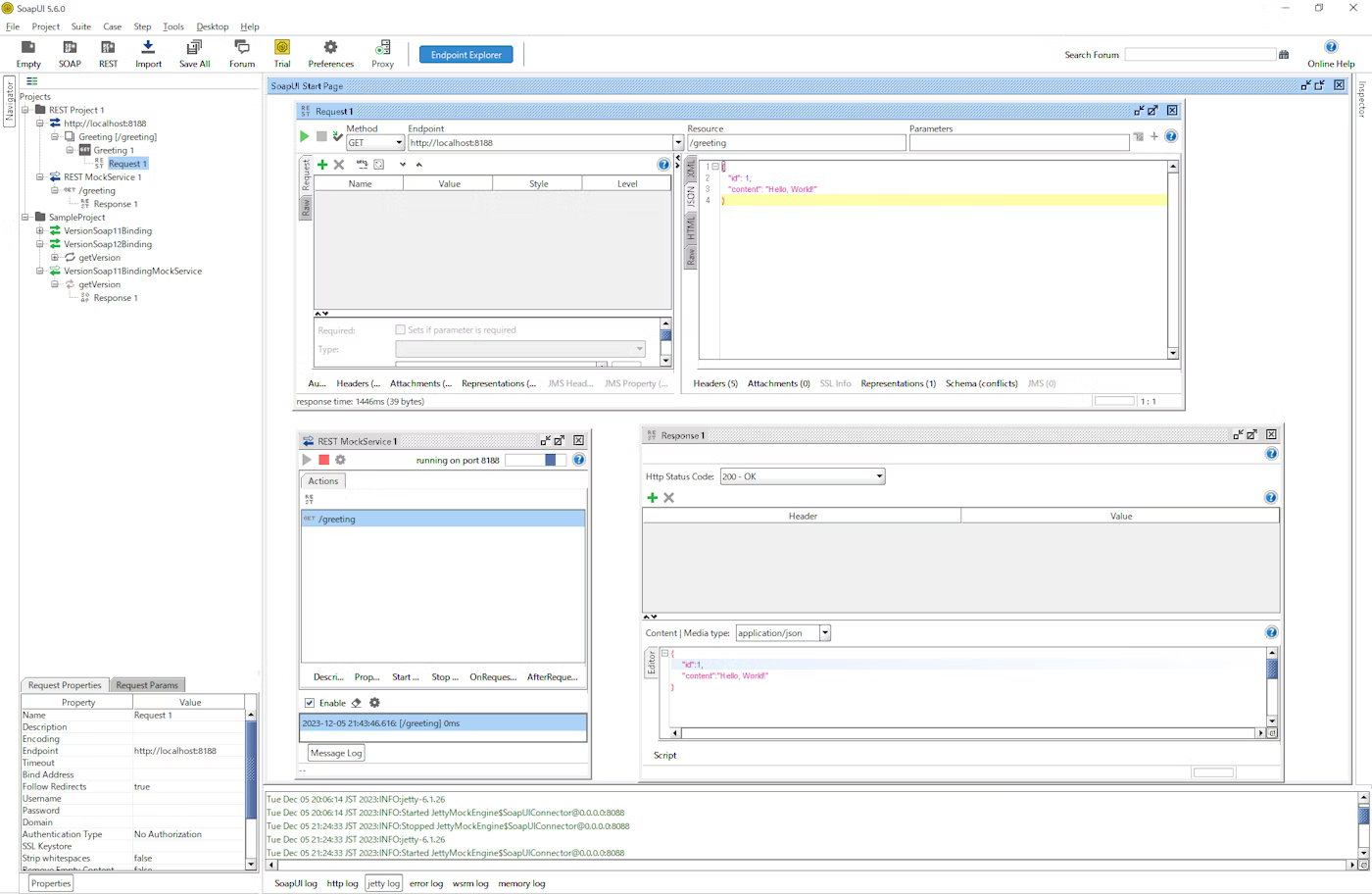Toggle the Enable checkbox in the MockService log
The height and width of the screenshot is (894, 1372).
tap(310, 703)
